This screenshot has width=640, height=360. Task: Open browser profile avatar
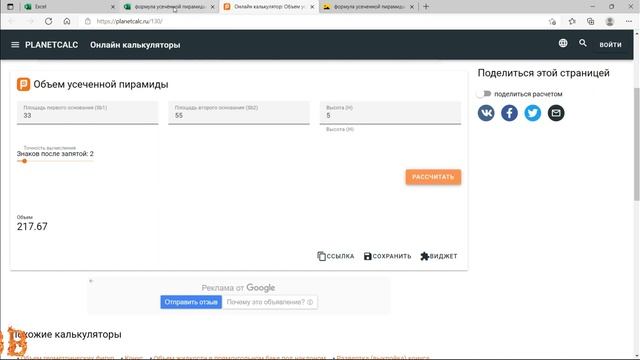609,21
